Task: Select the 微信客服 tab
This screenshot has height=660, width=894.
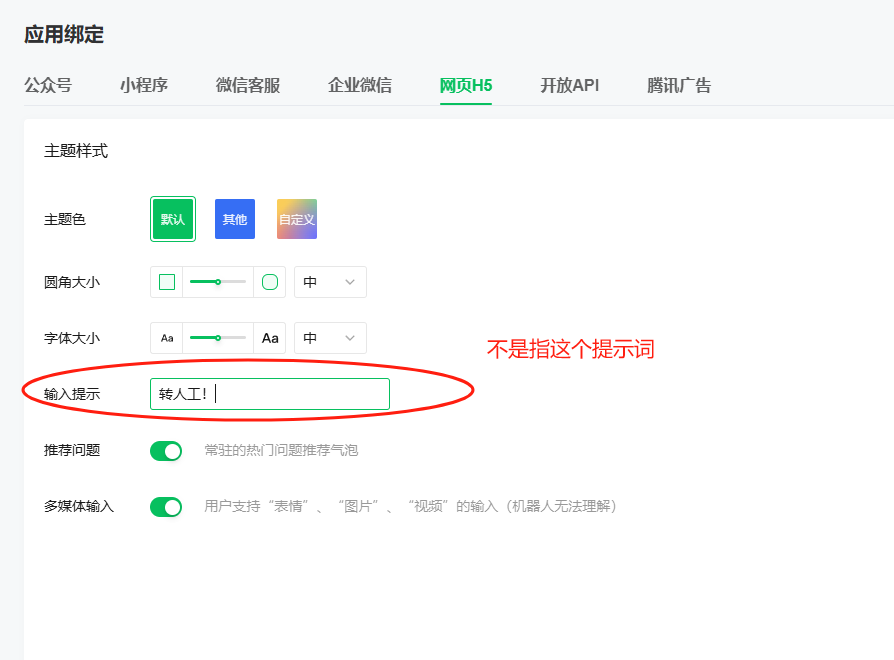Action: (248, 85)
